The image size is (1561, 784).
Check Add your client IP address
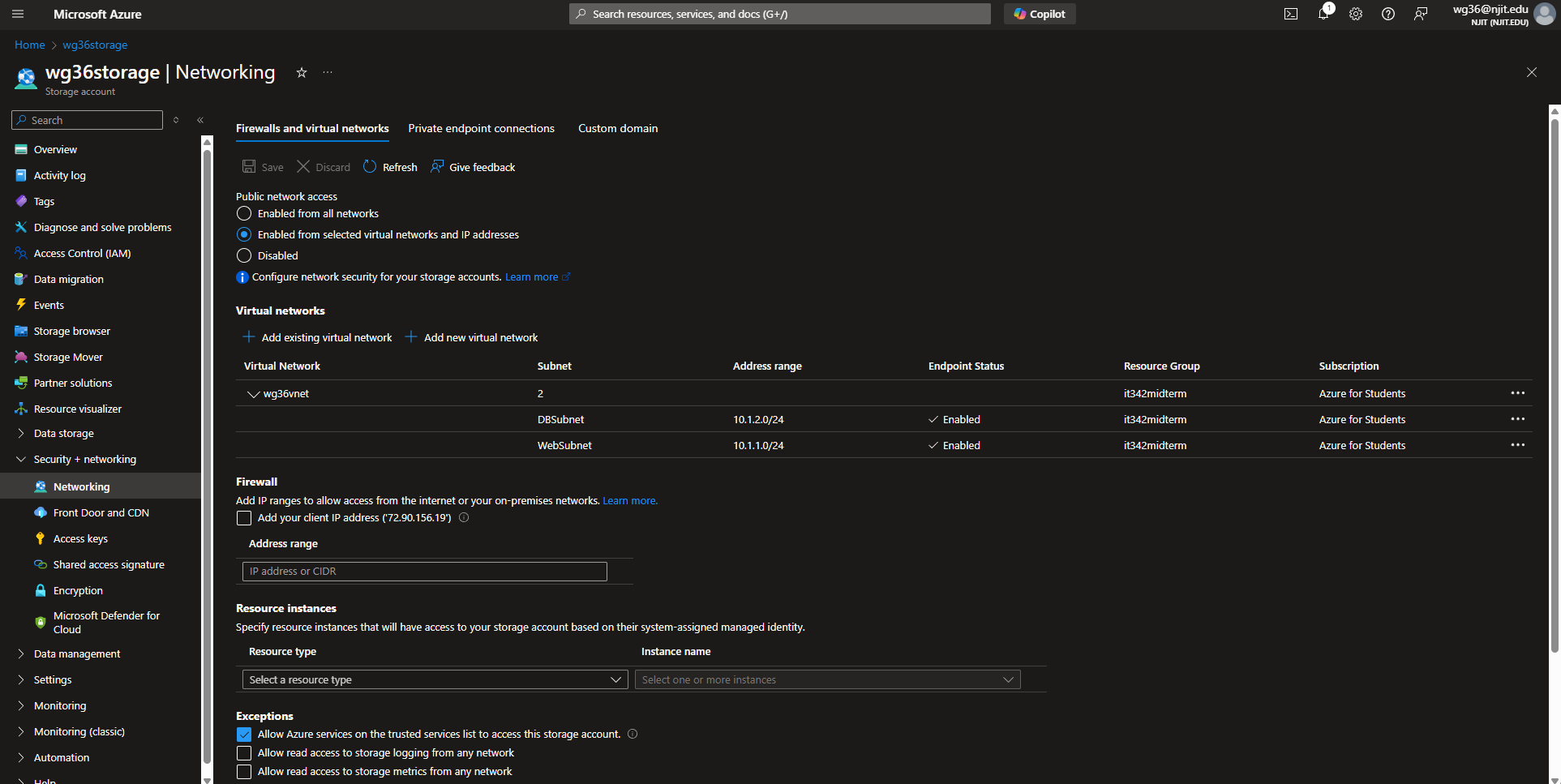[244, 518]
